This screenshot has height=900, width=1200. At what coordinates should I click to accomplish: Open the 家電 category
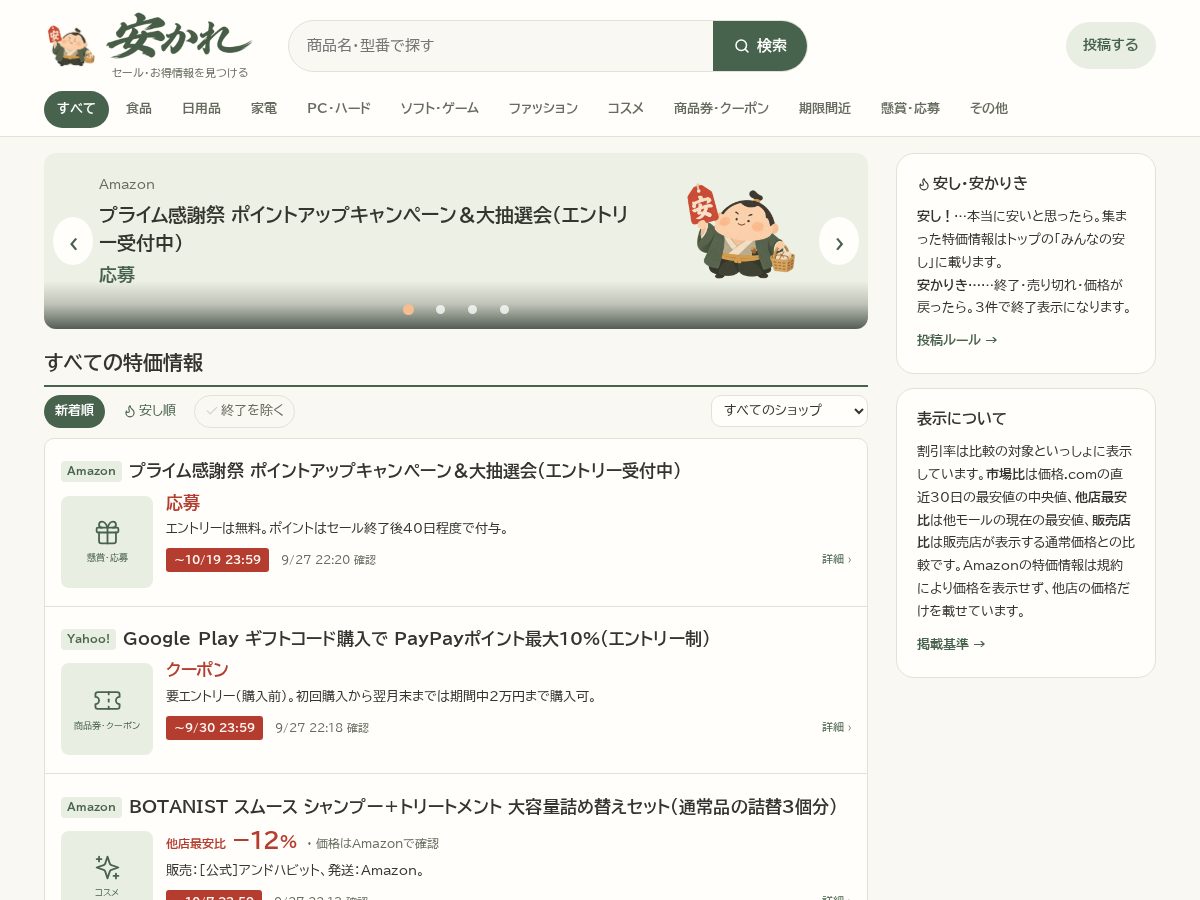point(264,109)
